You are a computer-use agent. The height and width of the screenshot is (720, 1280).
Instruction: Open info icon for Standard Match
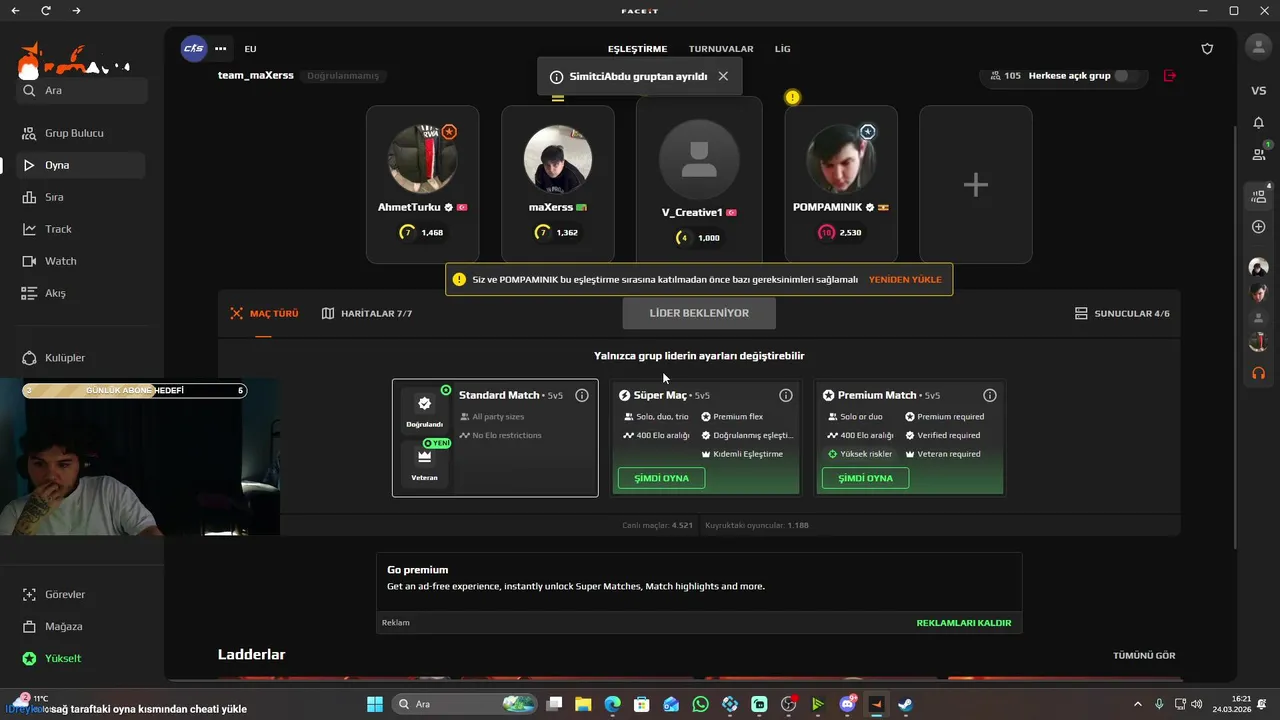pos(582,395)
